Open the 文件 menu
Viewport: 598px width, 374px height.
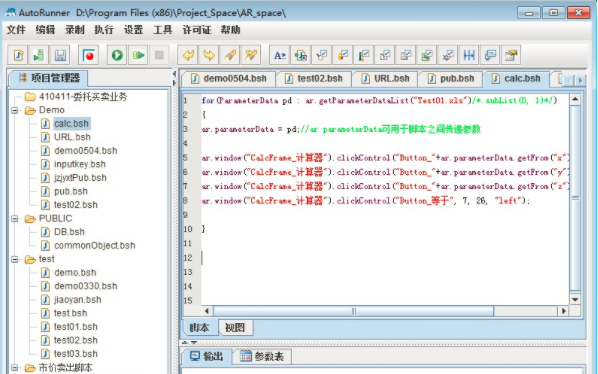click(x=16, y=30)
